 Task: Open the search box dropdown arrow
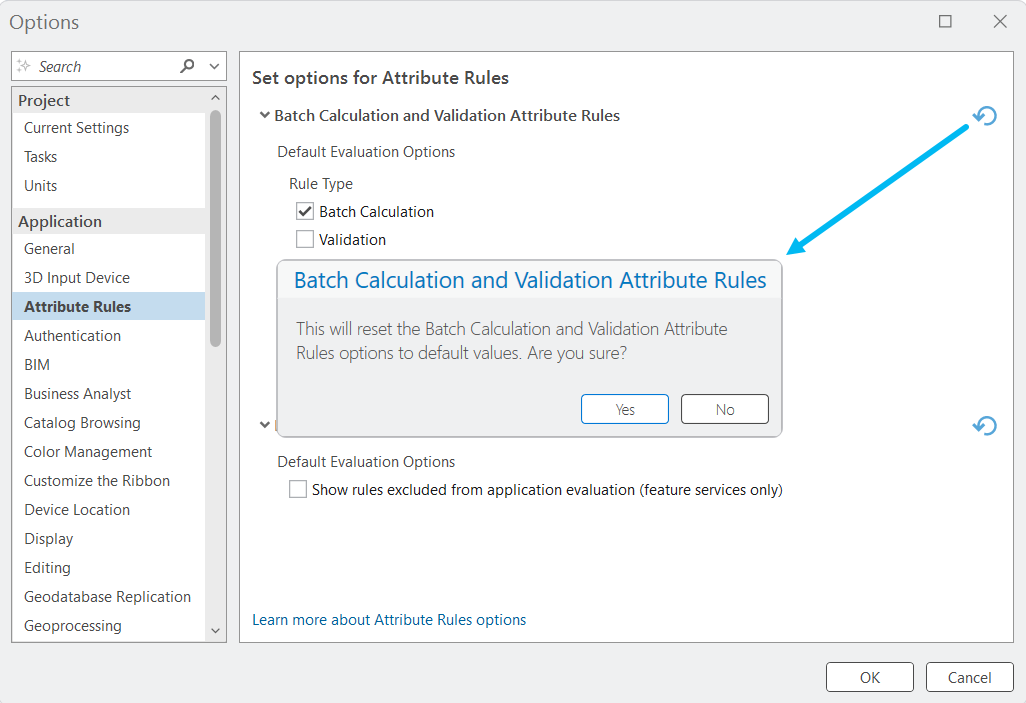pos(214,66)
